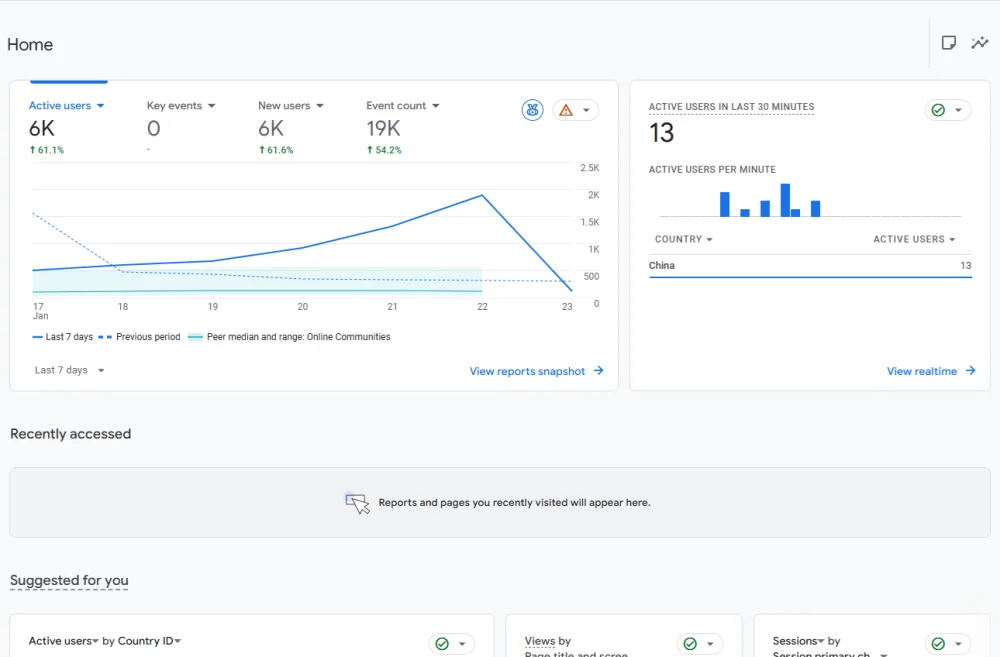Switch to the New users metric
Viewport: 1000px width, 657px height.
click(290, 106)
